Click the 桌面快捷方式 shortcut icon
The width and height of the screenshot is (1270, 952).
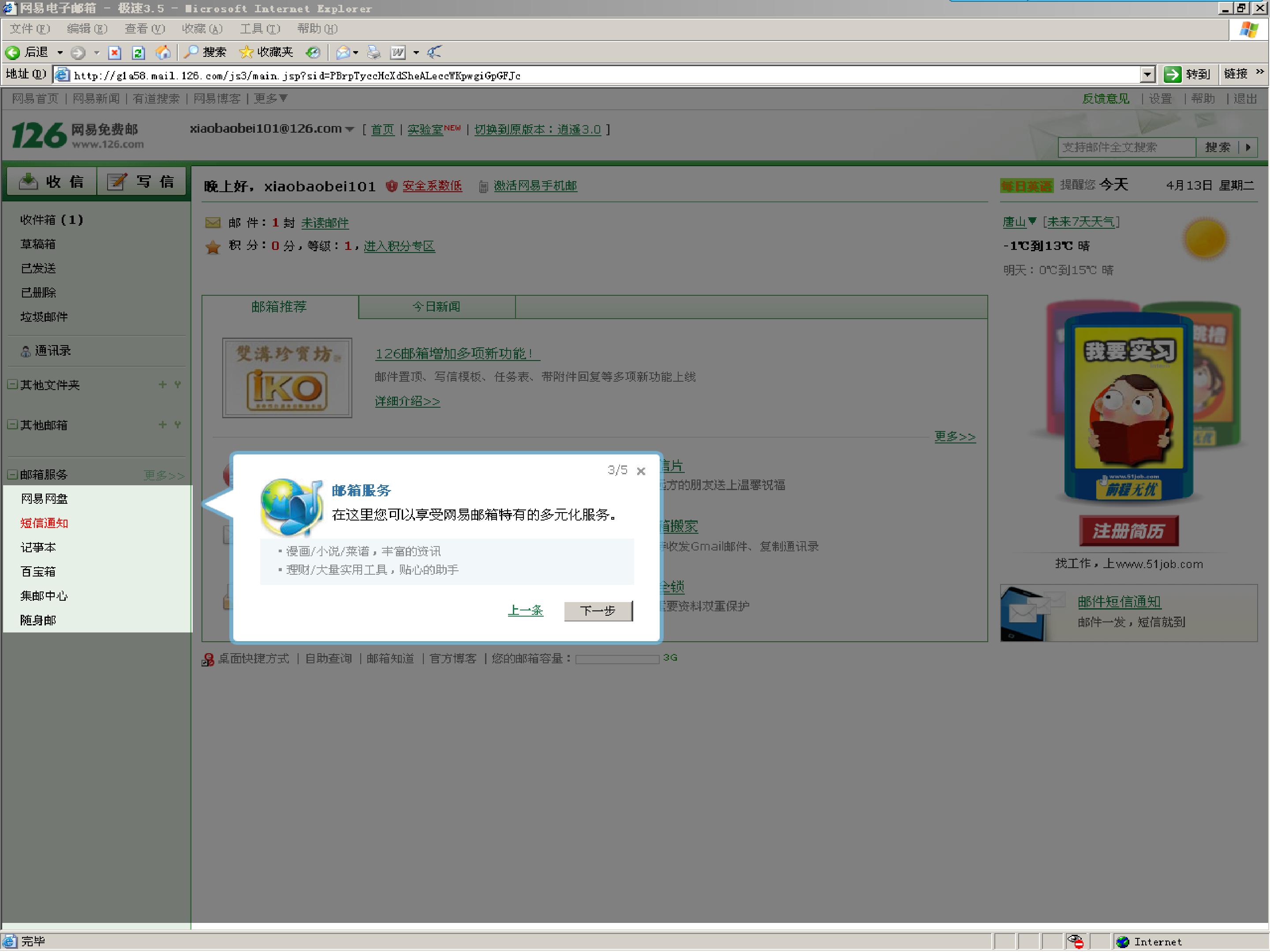(x=208, y=659)
